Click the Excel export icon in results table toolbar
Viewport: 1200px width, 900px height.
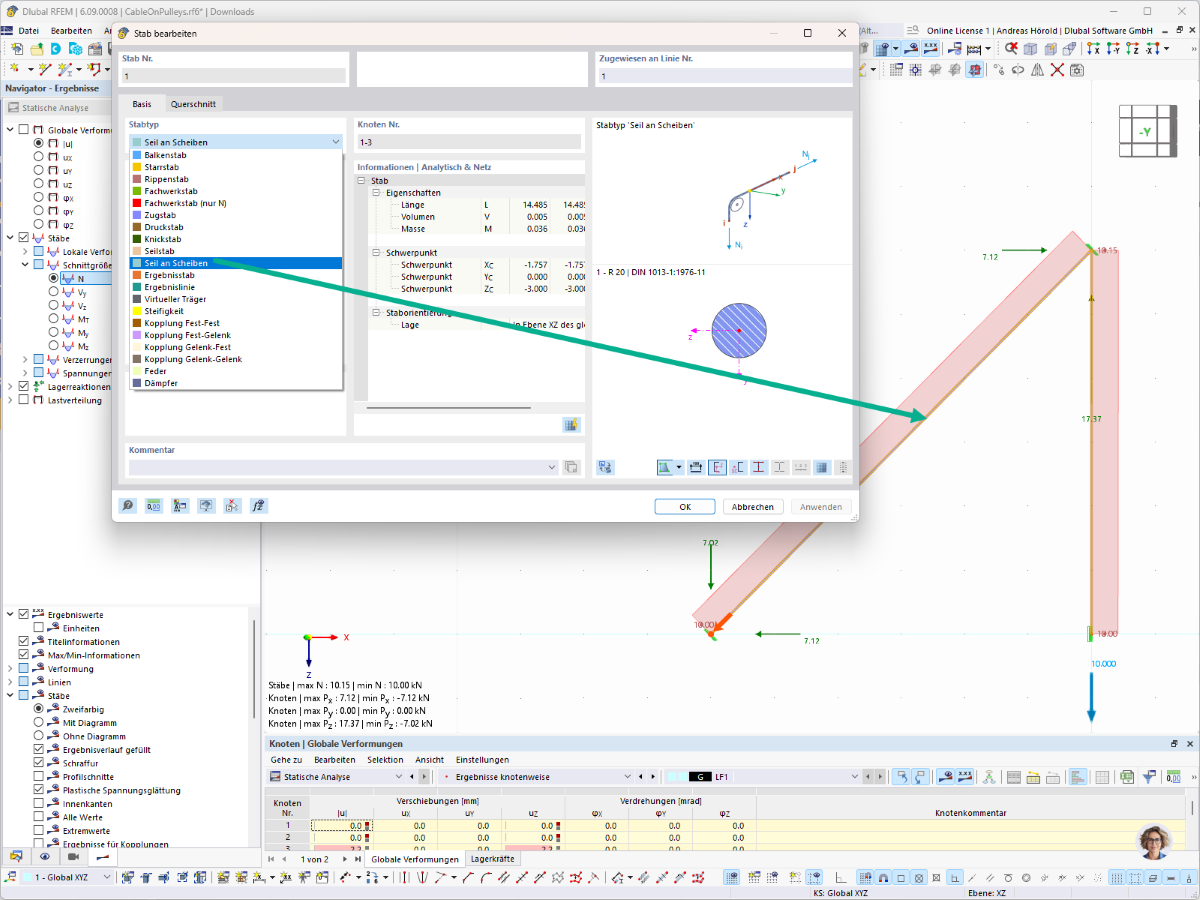click(1127, 777)
